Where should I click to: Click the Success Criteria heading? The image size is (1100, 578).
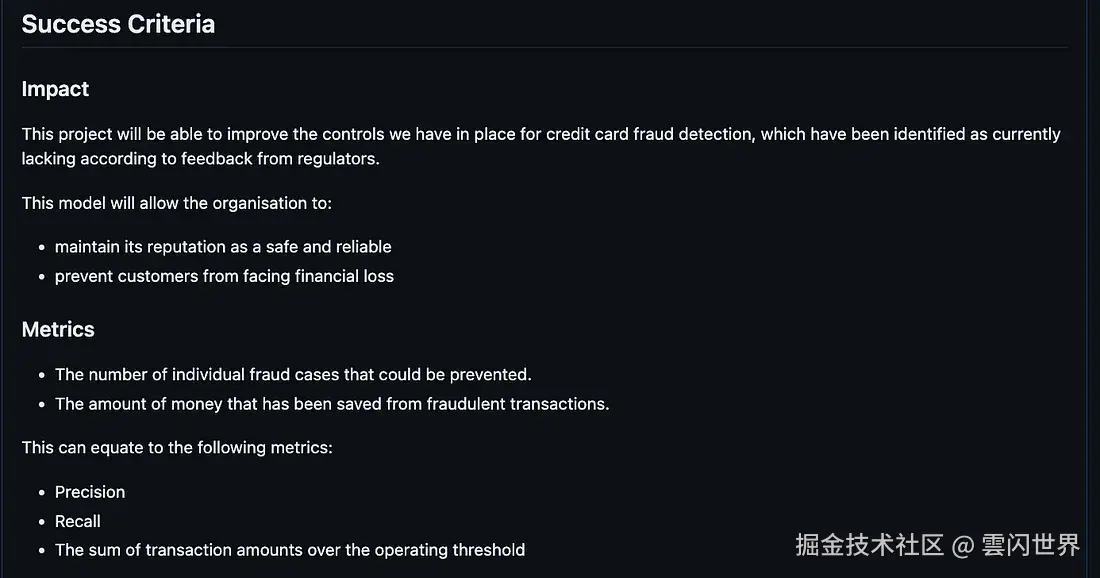(x=118, y=24)
